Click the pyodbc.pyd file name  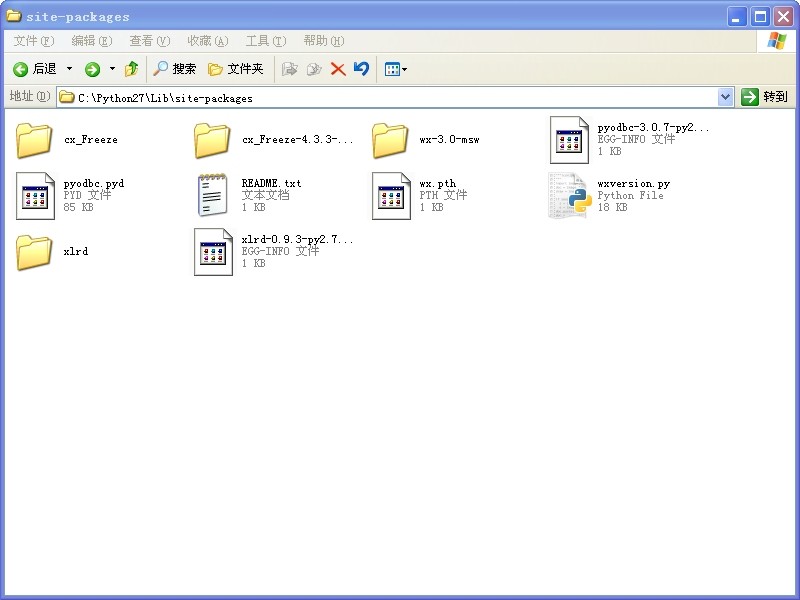click(x=94, y=184)
